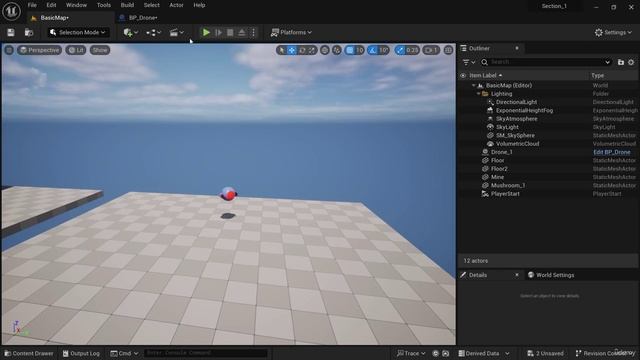Open the Actor menu
The image size is (640, 360).
176,5
